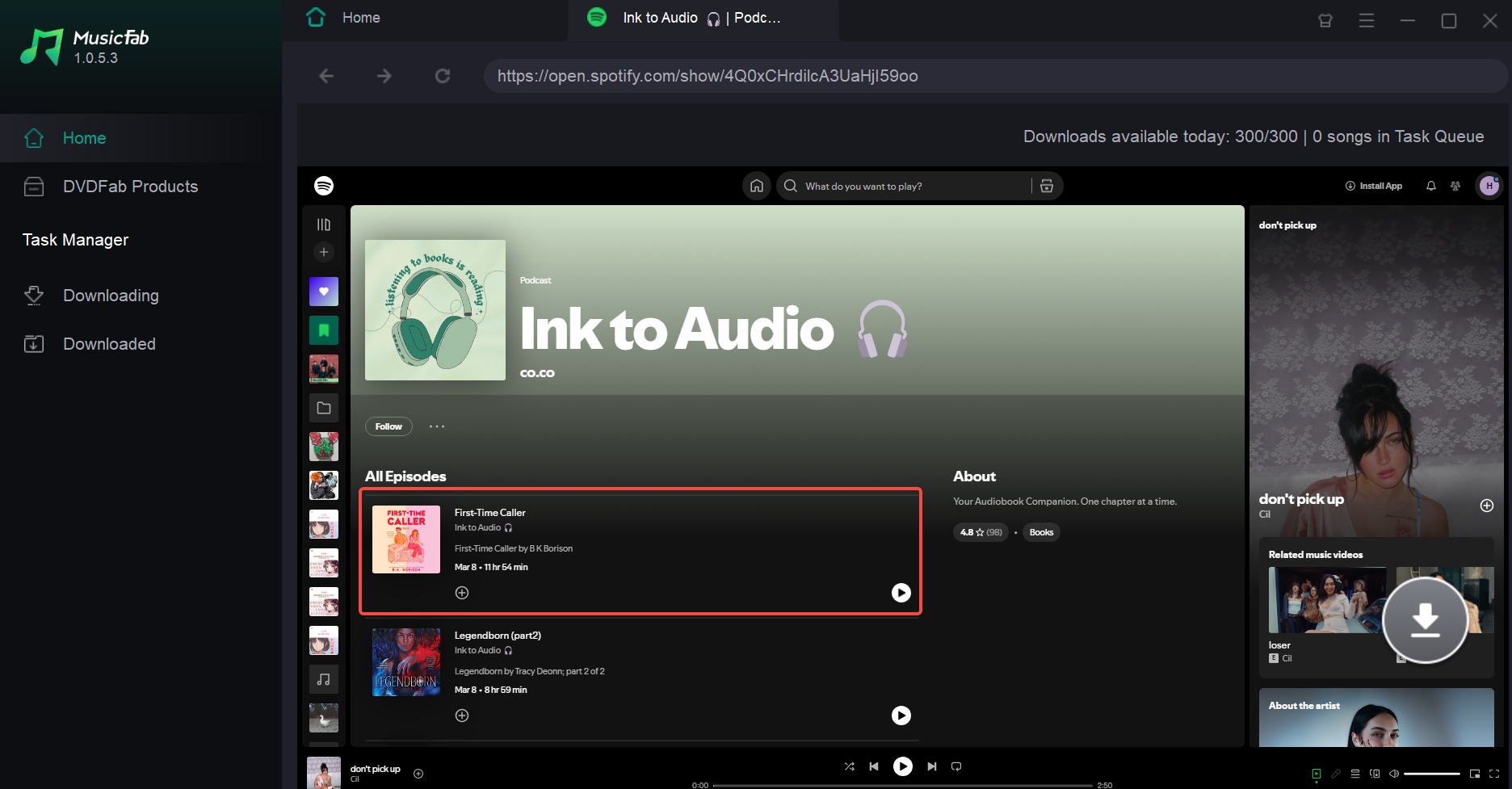Open MusicFab skin/theme icon in title bar
Viewport: 1512px width, 789px height.
pos(1325,21)
